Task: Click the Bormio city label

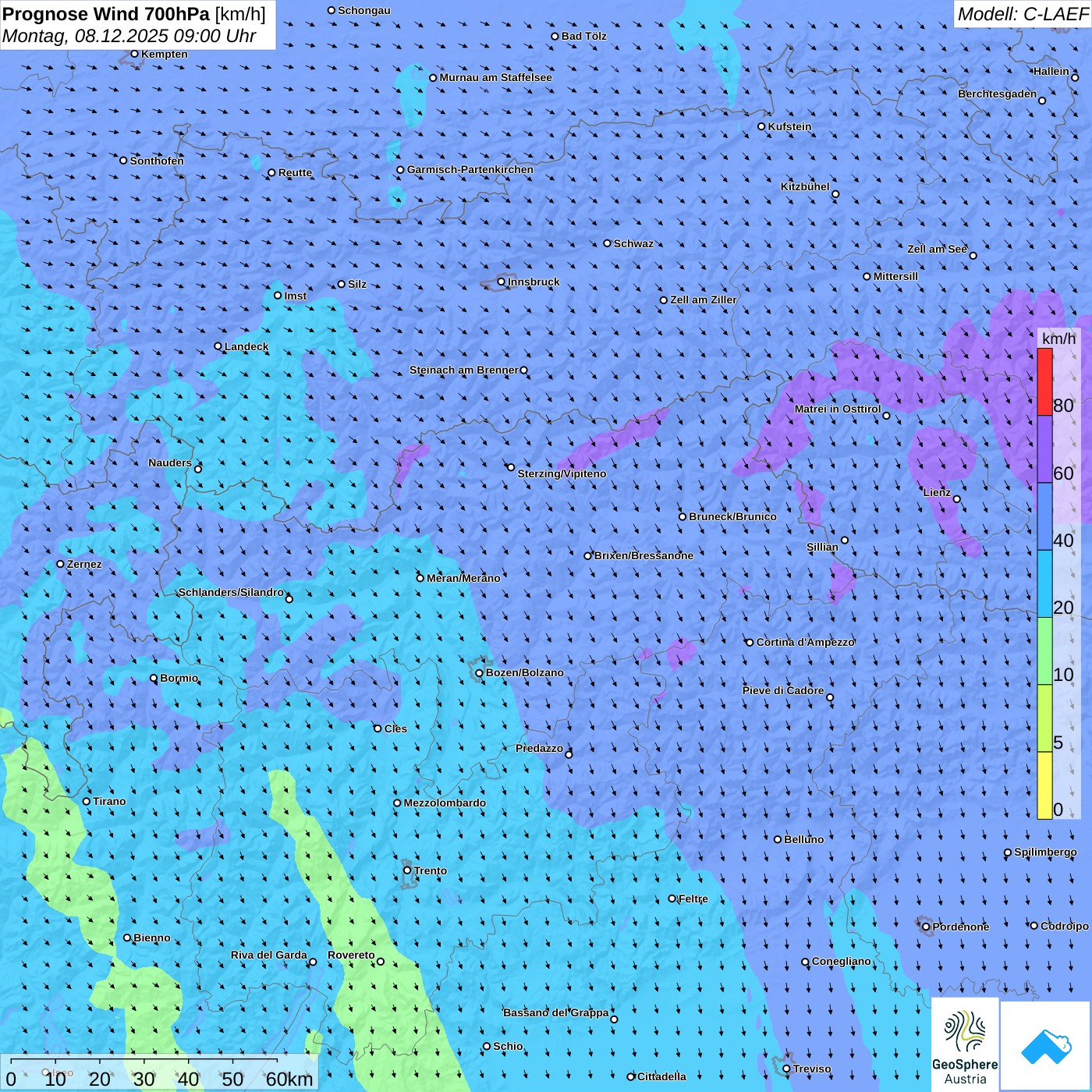Action: [179, 678]
